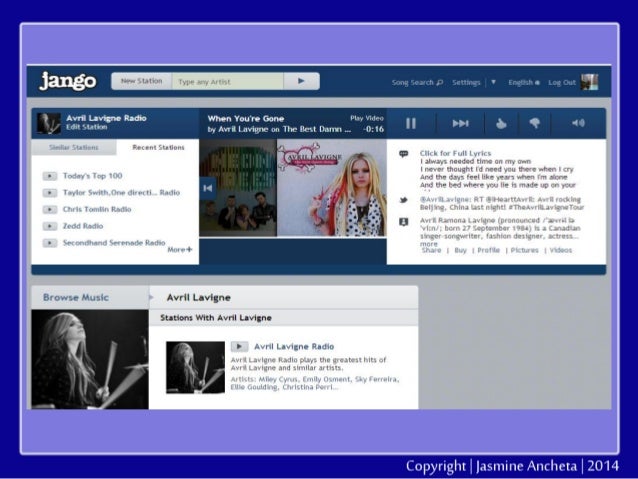Click the Song Search magnifier icon
Viewport: 638px width, 479px height.
(x=439, y=83)
